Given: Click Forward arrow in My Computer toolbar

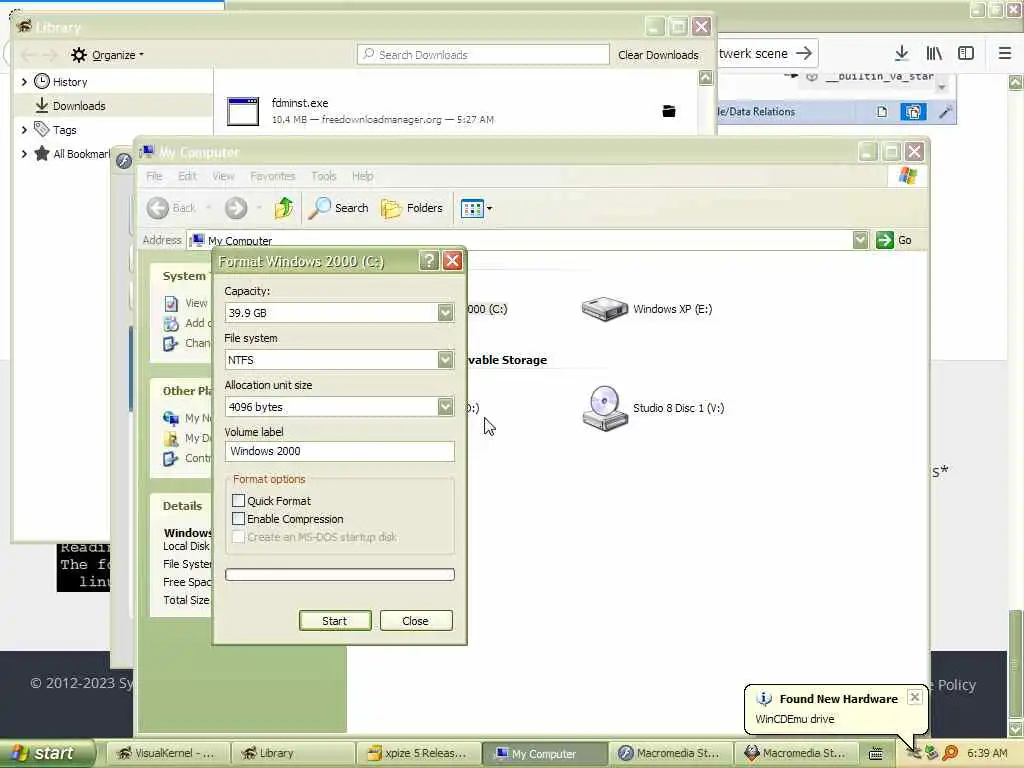Looking at the screenshot, I should pos(236,208).
